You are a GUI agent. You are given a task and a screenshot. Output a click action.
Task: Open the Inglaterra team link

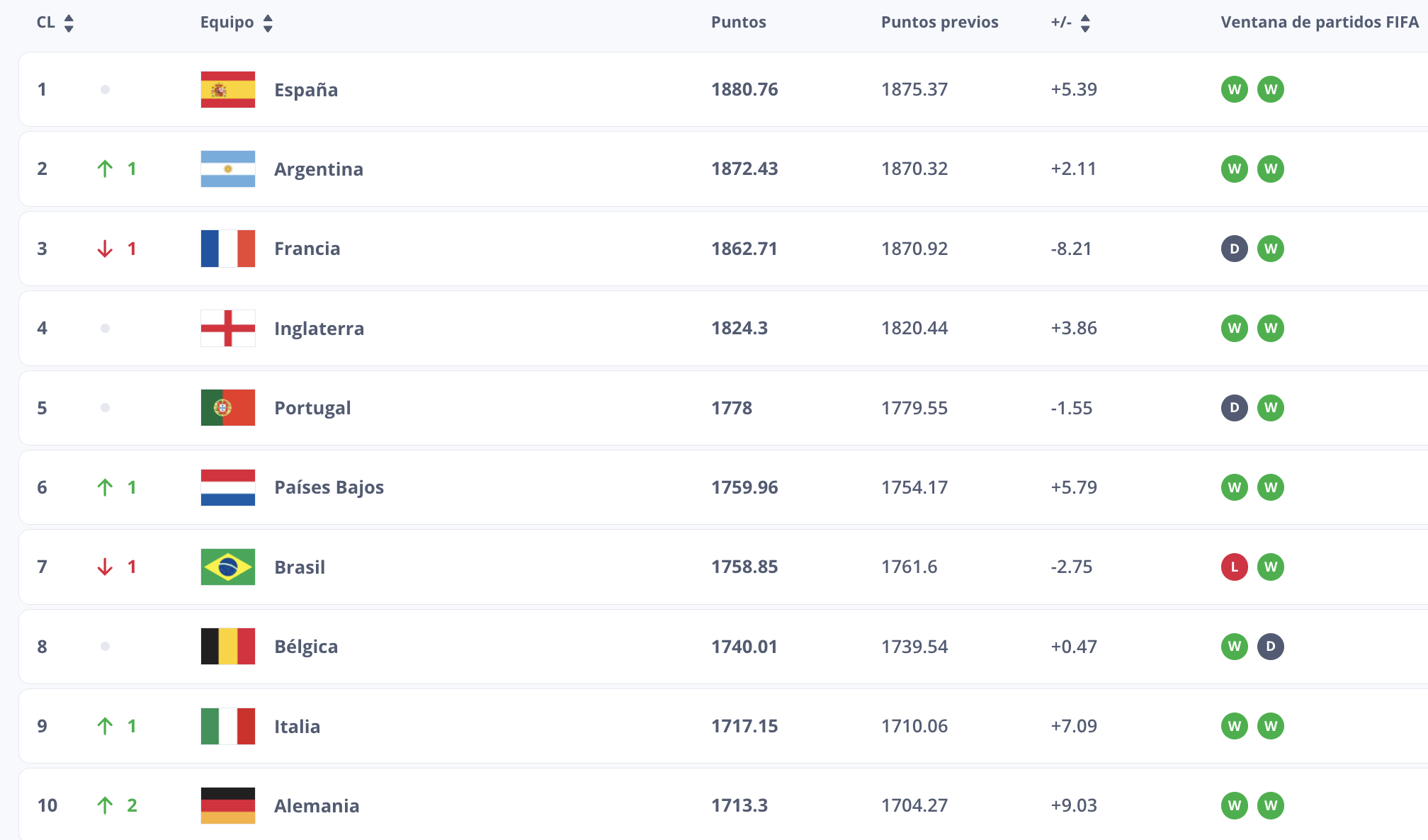coord(319,329)
